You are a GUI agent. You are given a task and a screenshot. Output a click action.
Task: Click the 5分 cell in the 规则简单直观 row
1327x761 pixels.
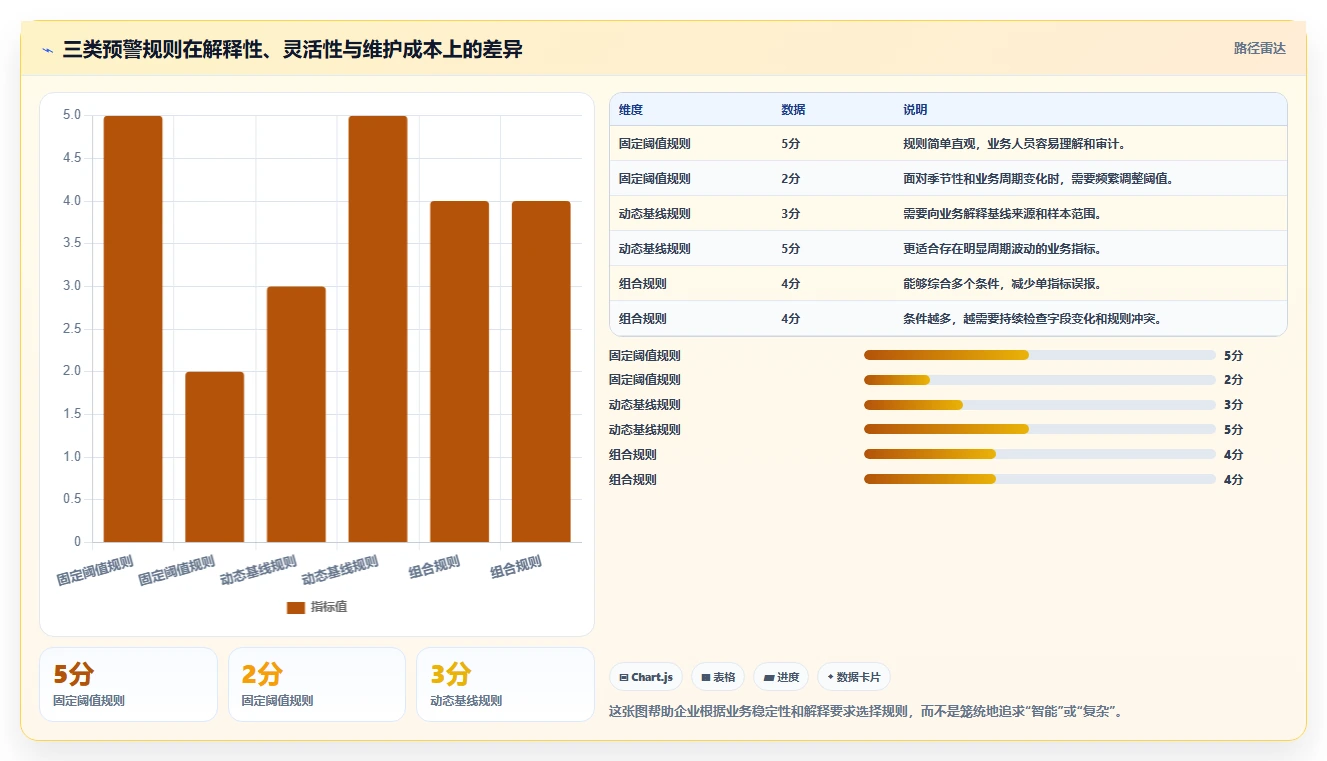(x=791, y=144)
